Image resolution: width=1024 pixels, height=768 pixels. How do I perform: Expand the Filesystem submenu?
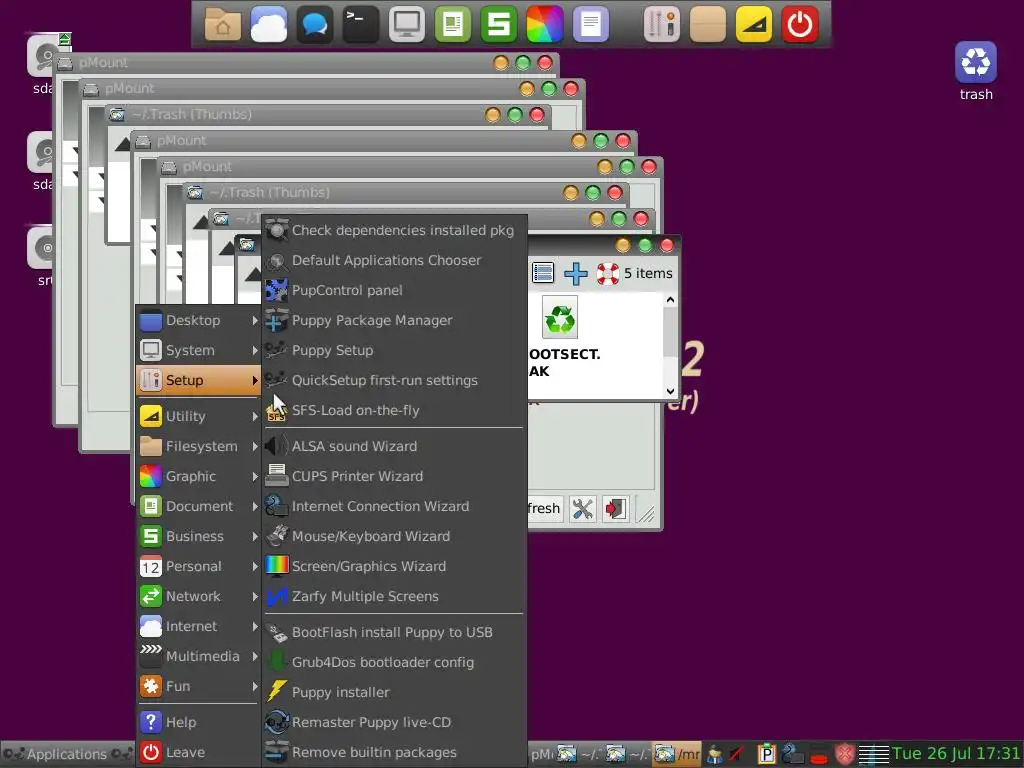(x=199, y=446)
